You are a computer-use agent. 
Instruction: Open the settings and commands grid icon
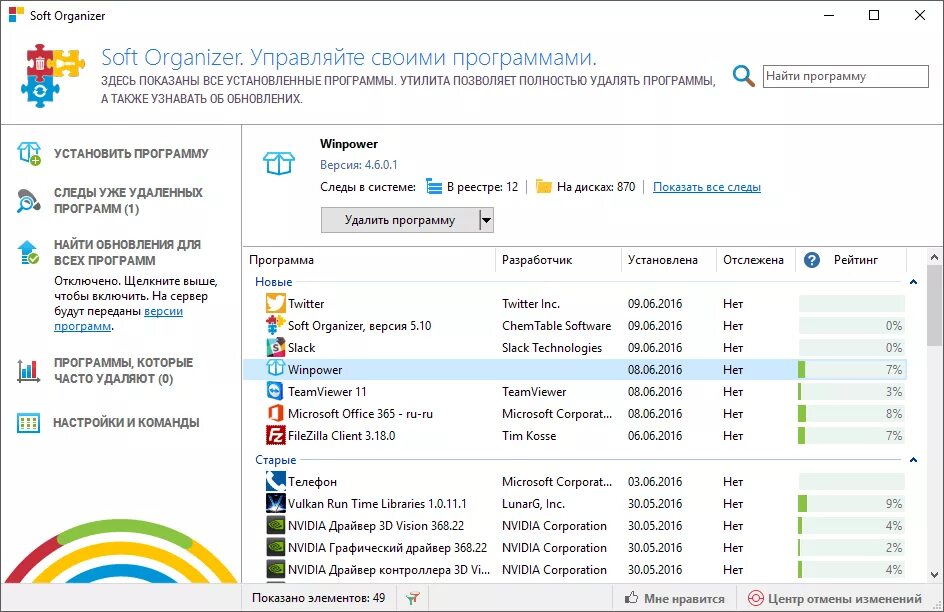click(28, 423)
